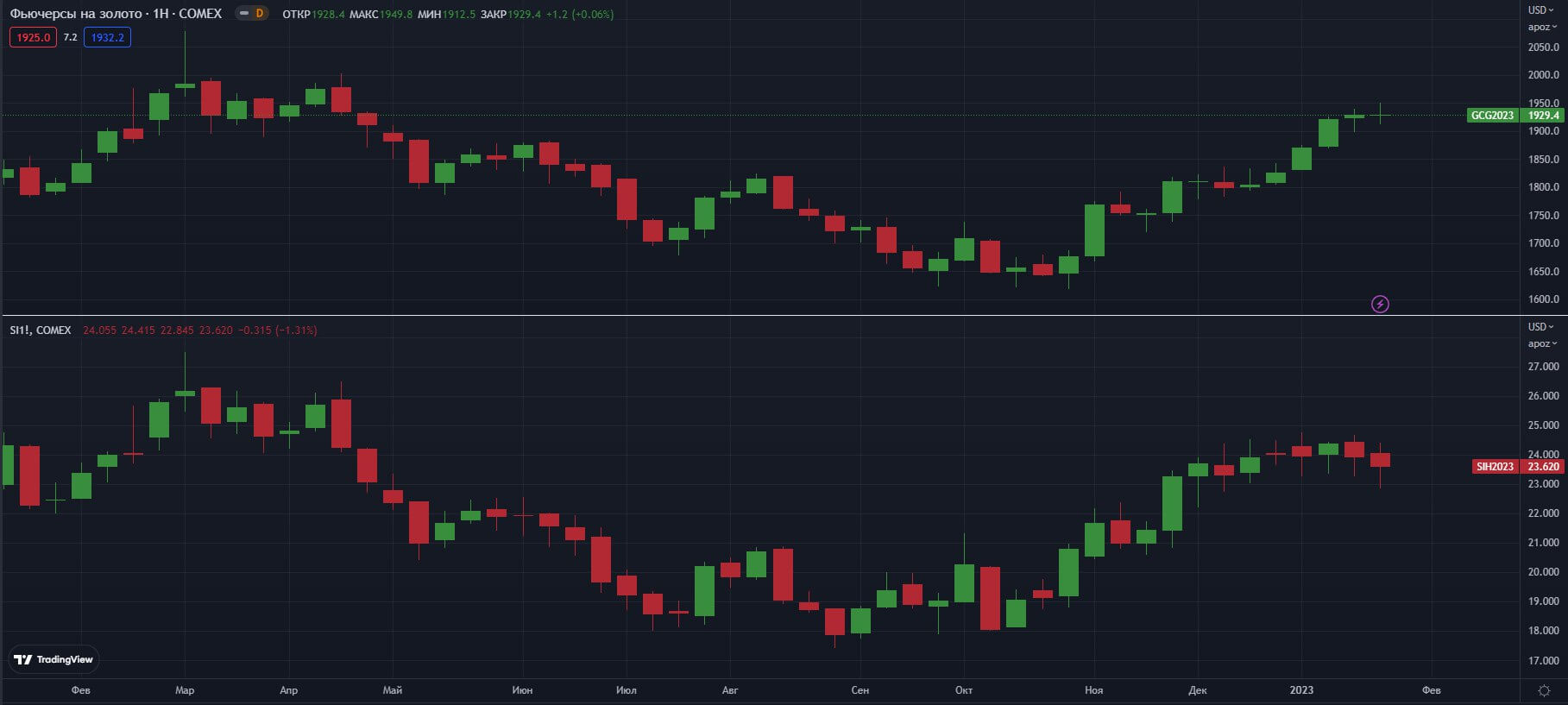The width and height of the screenshot is (1568, 705).
Task: Click the ЗАКР 1929.4 close value
Action: 510,15
